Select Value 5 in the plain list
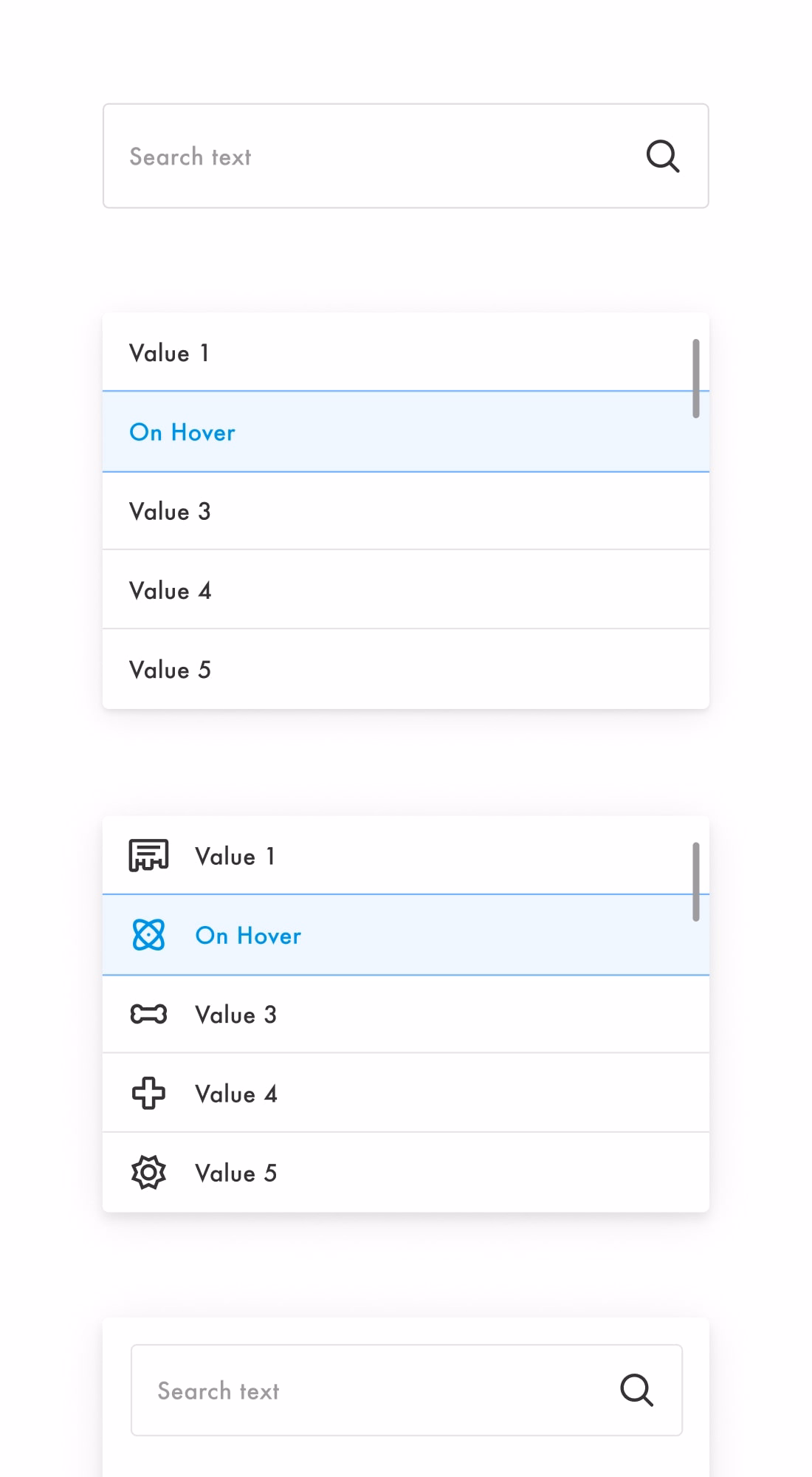812x1477 pixels. pyautogui.click(x=406, y=669)
